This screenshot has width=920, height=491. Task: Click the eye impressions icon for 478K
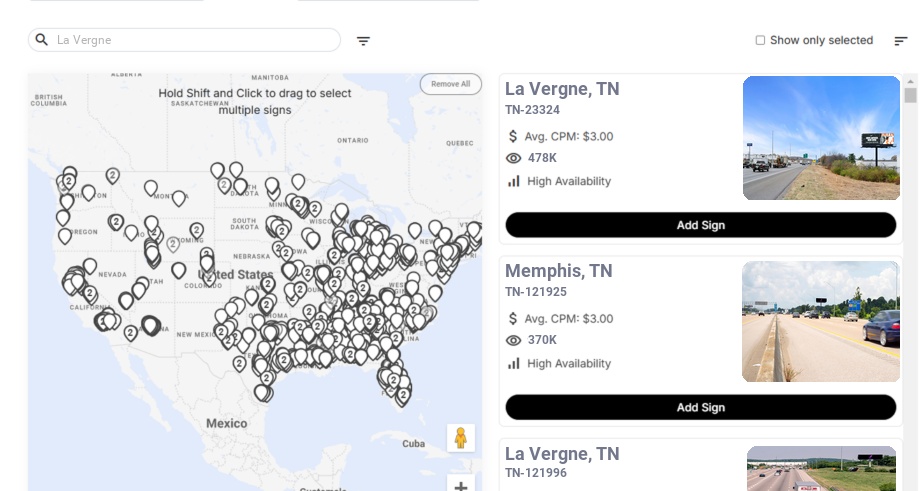(514, 158)
